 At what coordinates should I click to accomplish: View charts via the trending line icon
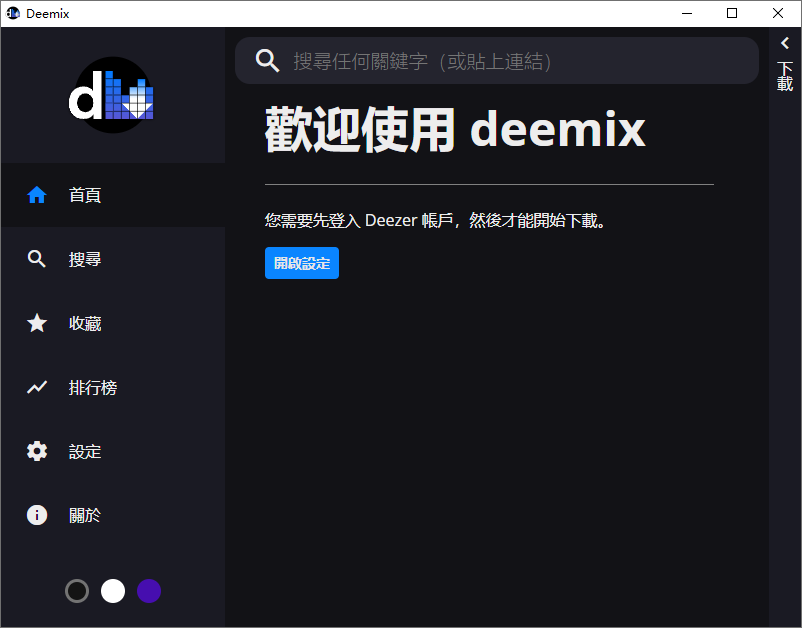tap(37, 387)
